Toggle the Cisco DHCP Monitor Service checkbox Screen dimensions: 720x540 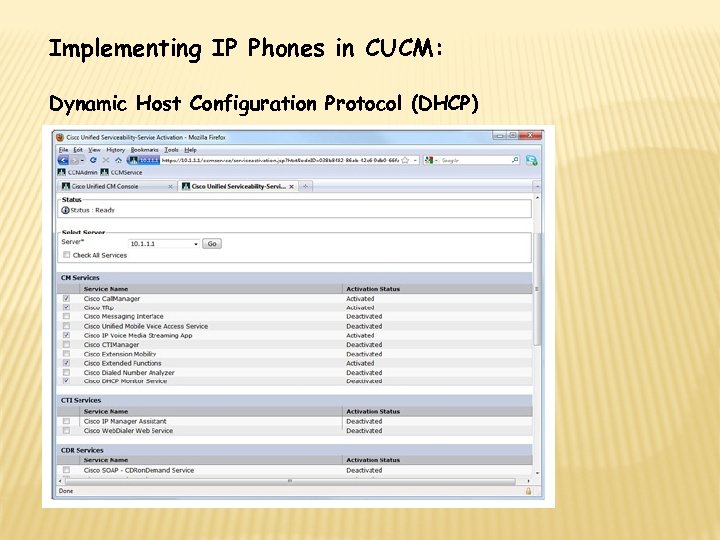(x=66, y=381)
